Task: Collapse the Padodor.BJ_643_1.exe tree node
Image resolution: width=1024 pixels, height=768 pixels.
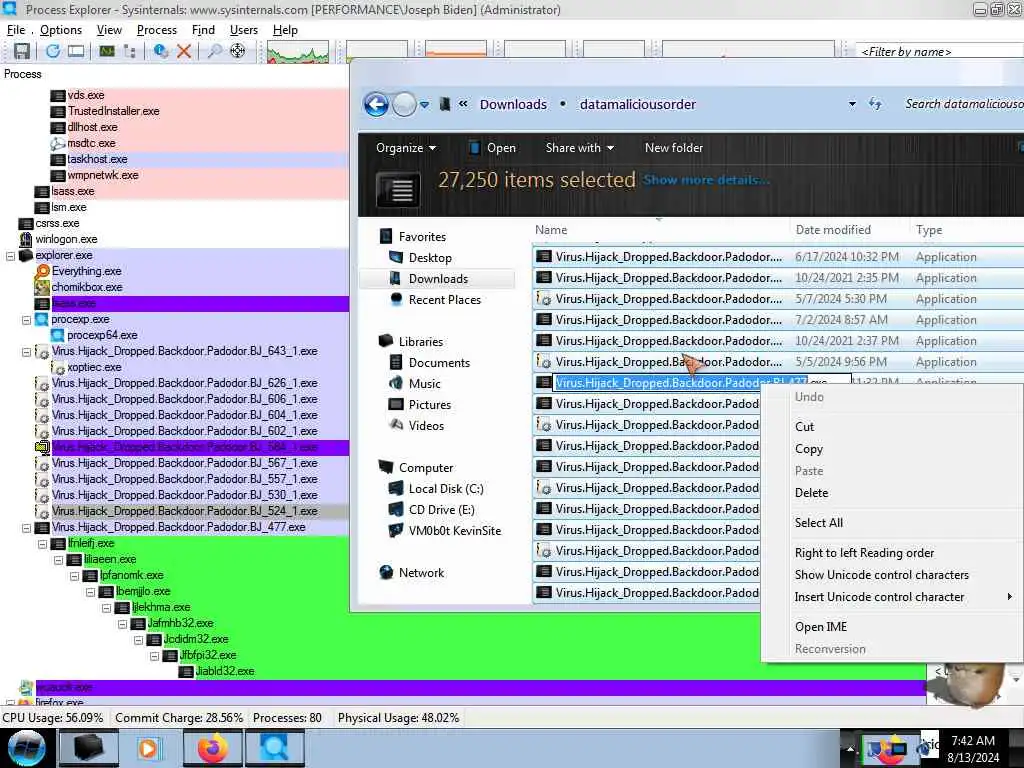Action: (x=26, y=351)
